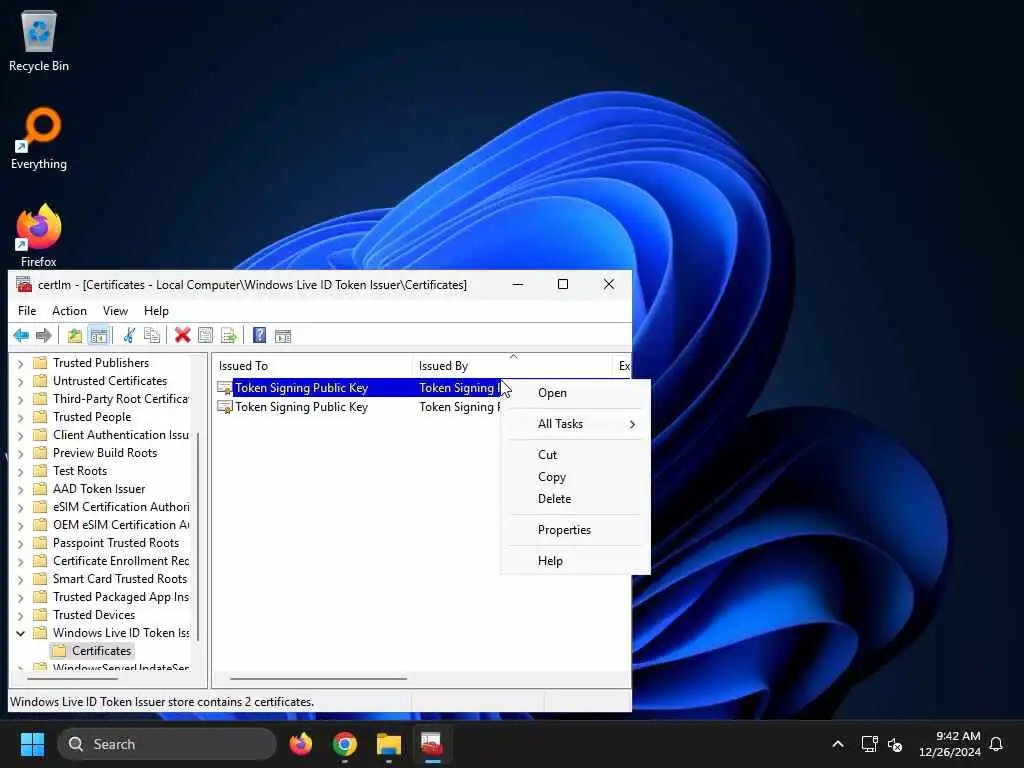Screen dimensions: 1024x768
Task: Click the certlm app icon in title bar
Action: pos(24,285)
